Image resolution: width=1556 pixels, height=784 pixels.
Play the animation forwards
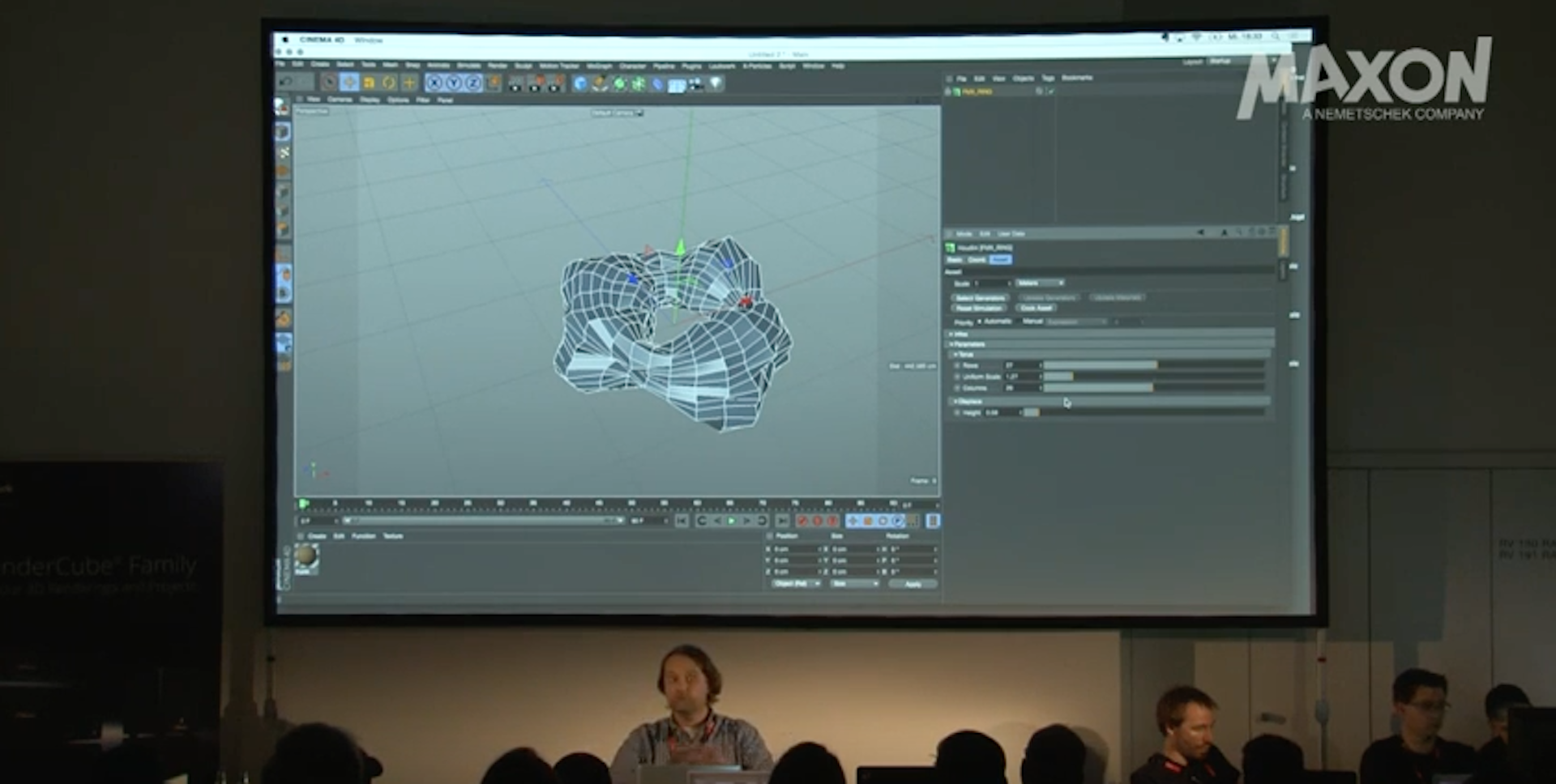[x=732, y=521]
